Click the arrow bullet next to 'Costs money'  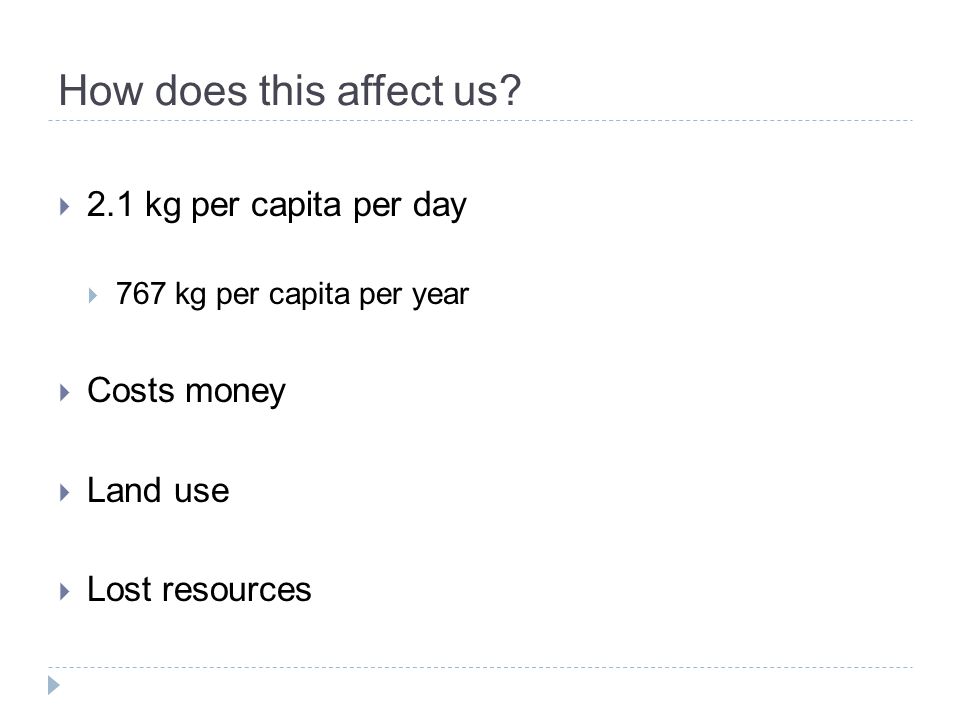pyautogui.click(x=65, y=392)
